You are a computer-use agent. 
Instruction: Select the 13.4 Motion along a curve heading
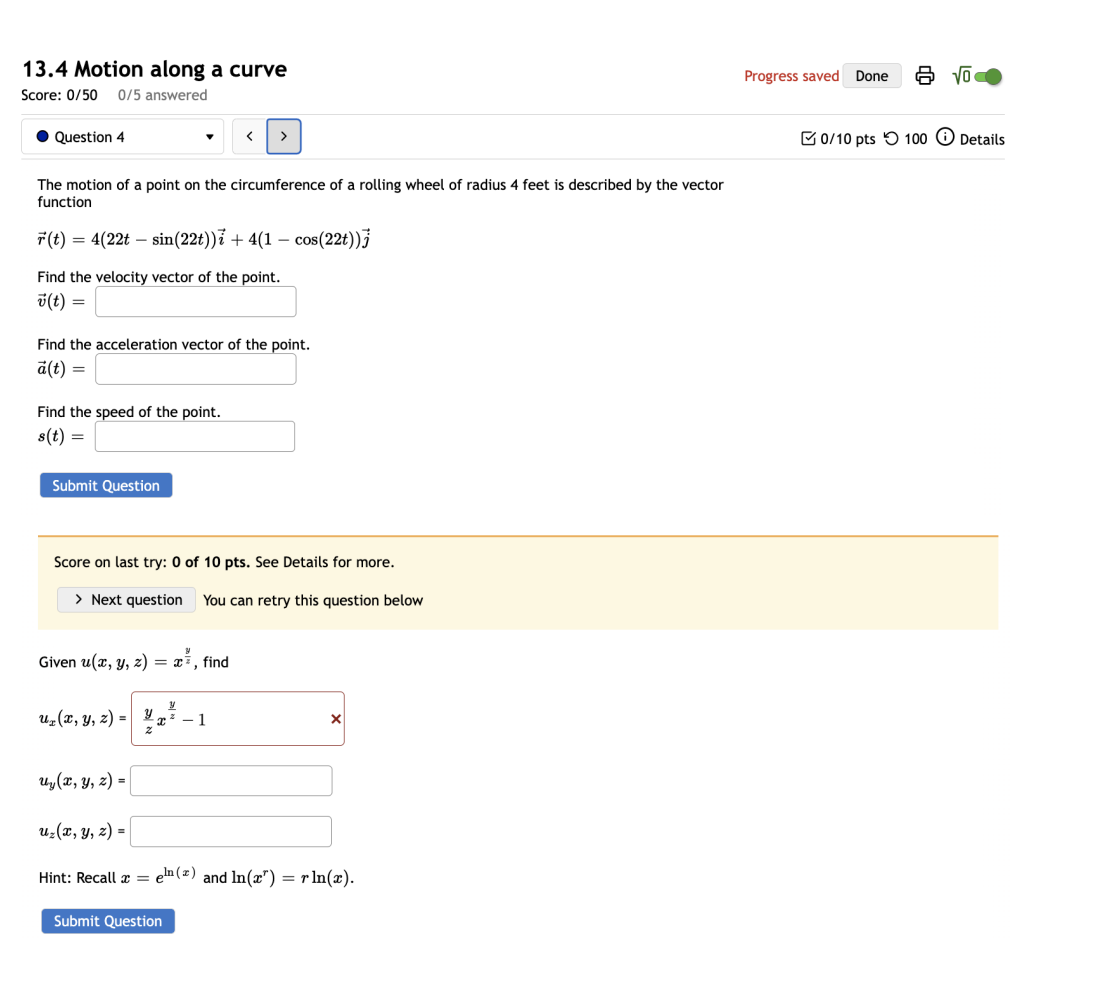click(x=154, y=69)
